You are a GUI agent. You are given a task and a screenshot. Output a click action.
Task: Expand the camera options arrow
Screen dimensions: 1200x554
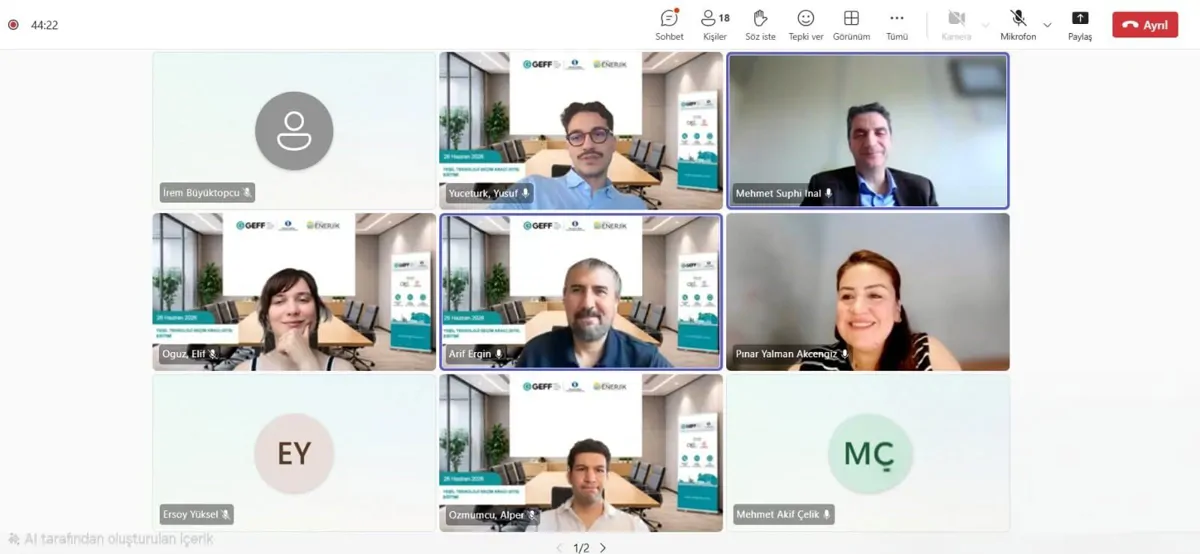(985, 25)
